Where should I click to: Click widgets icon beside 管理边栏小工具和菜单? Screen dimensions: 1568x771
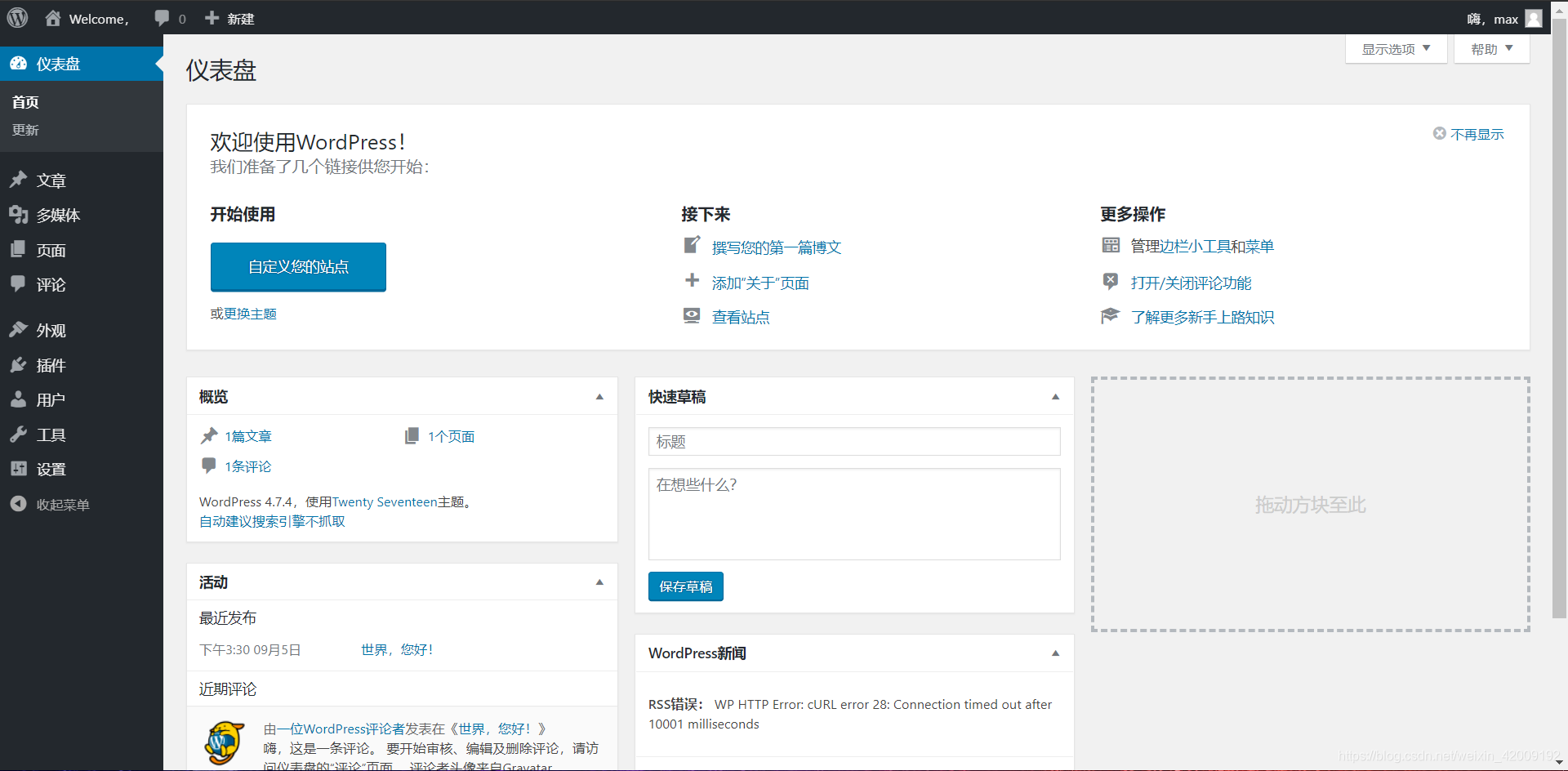pos(1111,244)
